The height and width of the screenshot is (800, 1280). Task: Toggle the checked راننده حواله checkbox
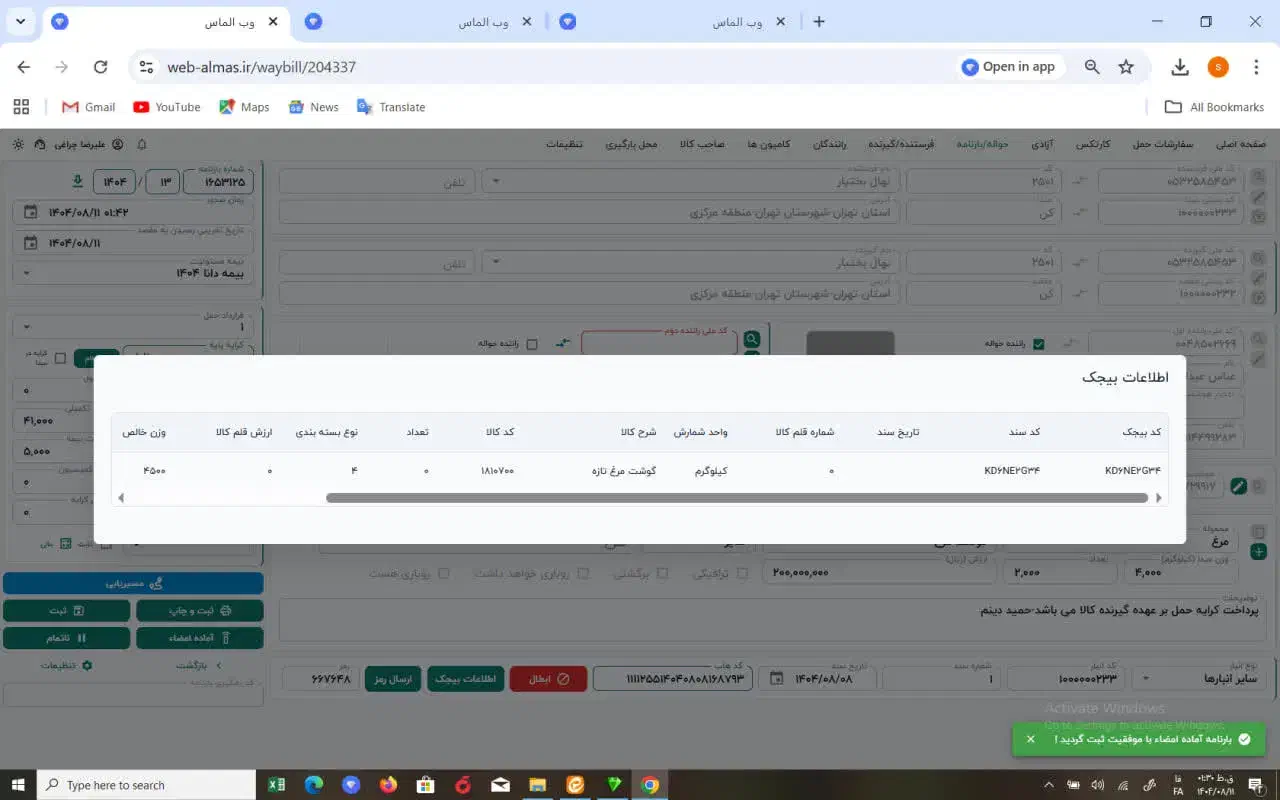click(x=1038, y=344)
